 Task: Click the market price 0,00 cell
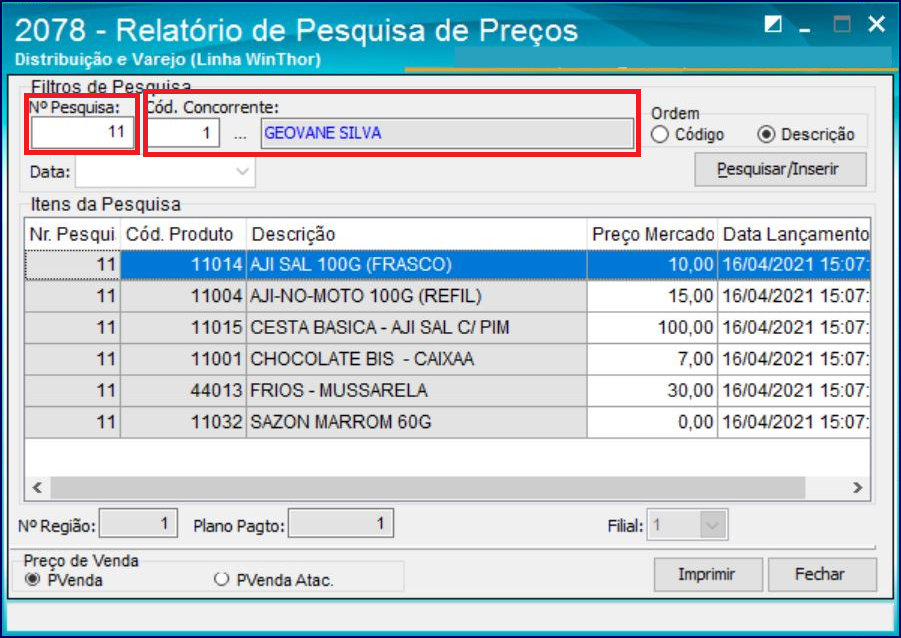[652, 422]
